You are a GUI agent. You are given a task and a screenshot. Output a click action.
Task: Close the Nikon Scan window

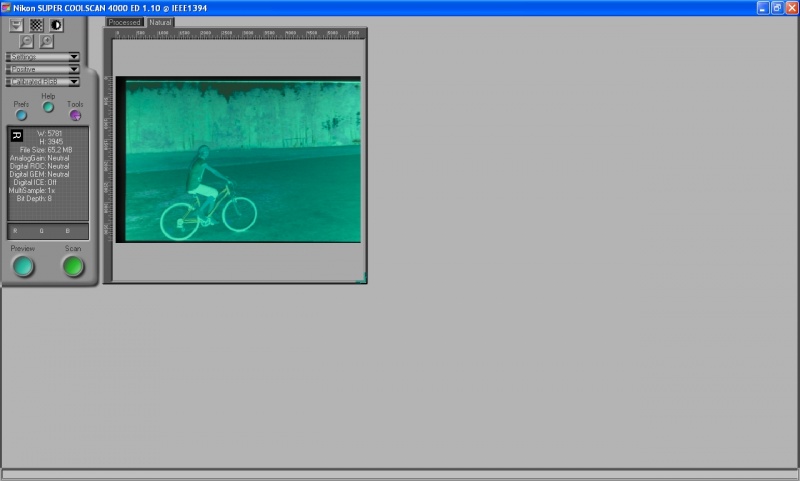pyautogui.click(x=792, y=8)
